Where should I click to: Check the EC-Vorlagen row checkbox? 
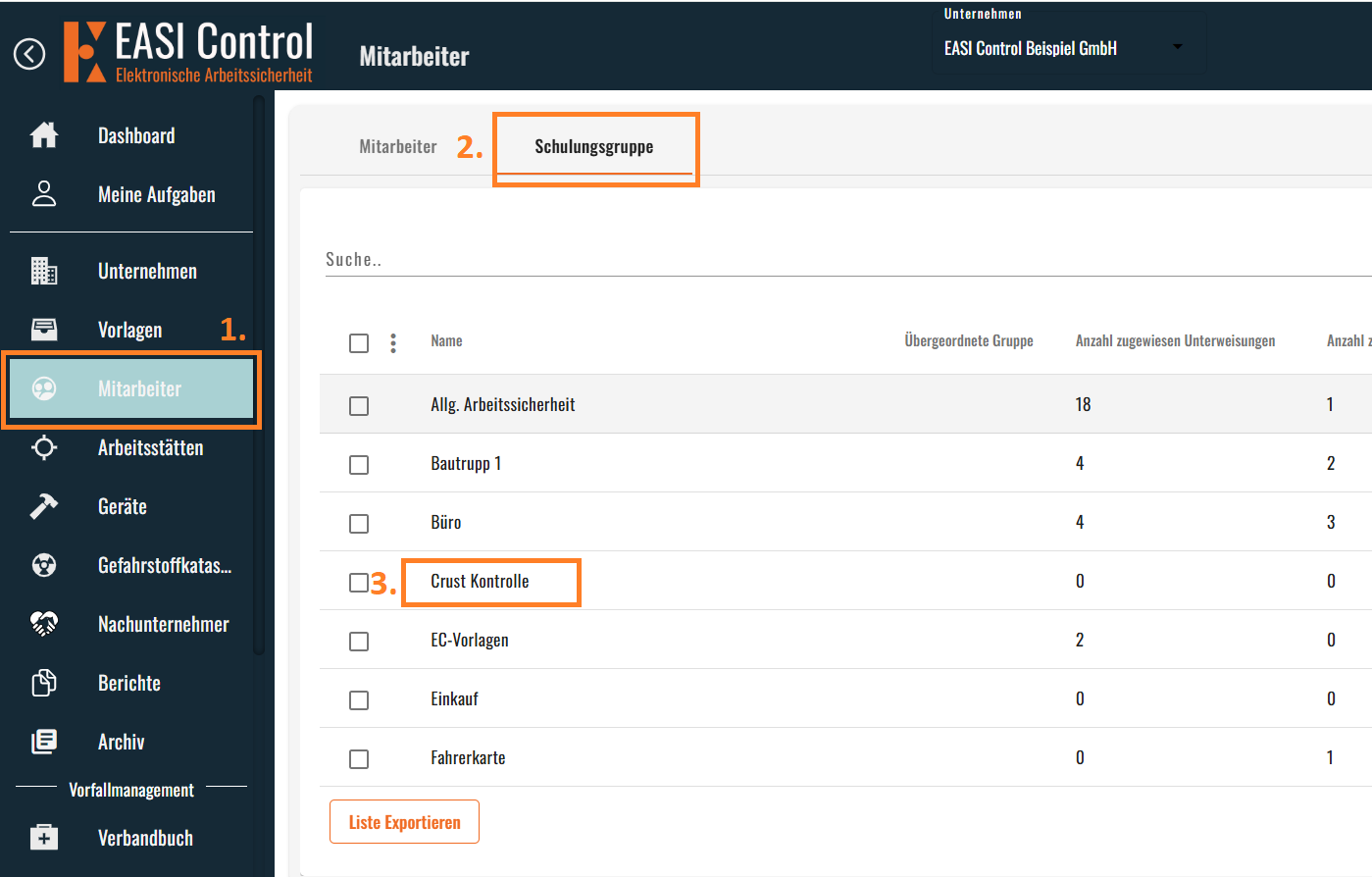359,641
